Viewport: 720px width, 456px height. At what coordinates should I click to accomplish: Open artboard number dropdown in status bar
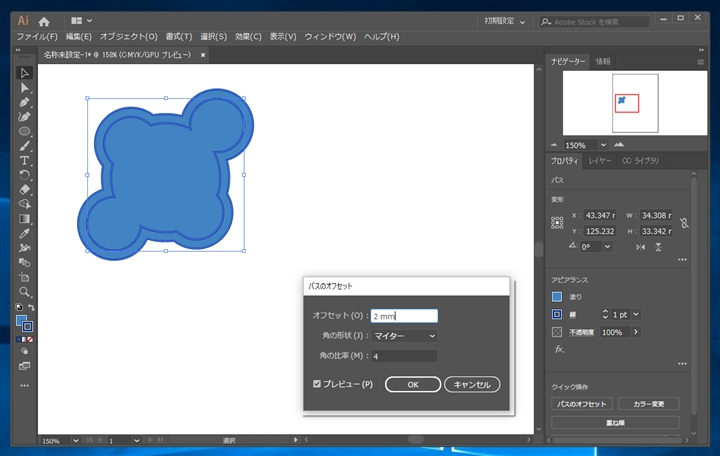pyautogui.click(x=136, y=440)
